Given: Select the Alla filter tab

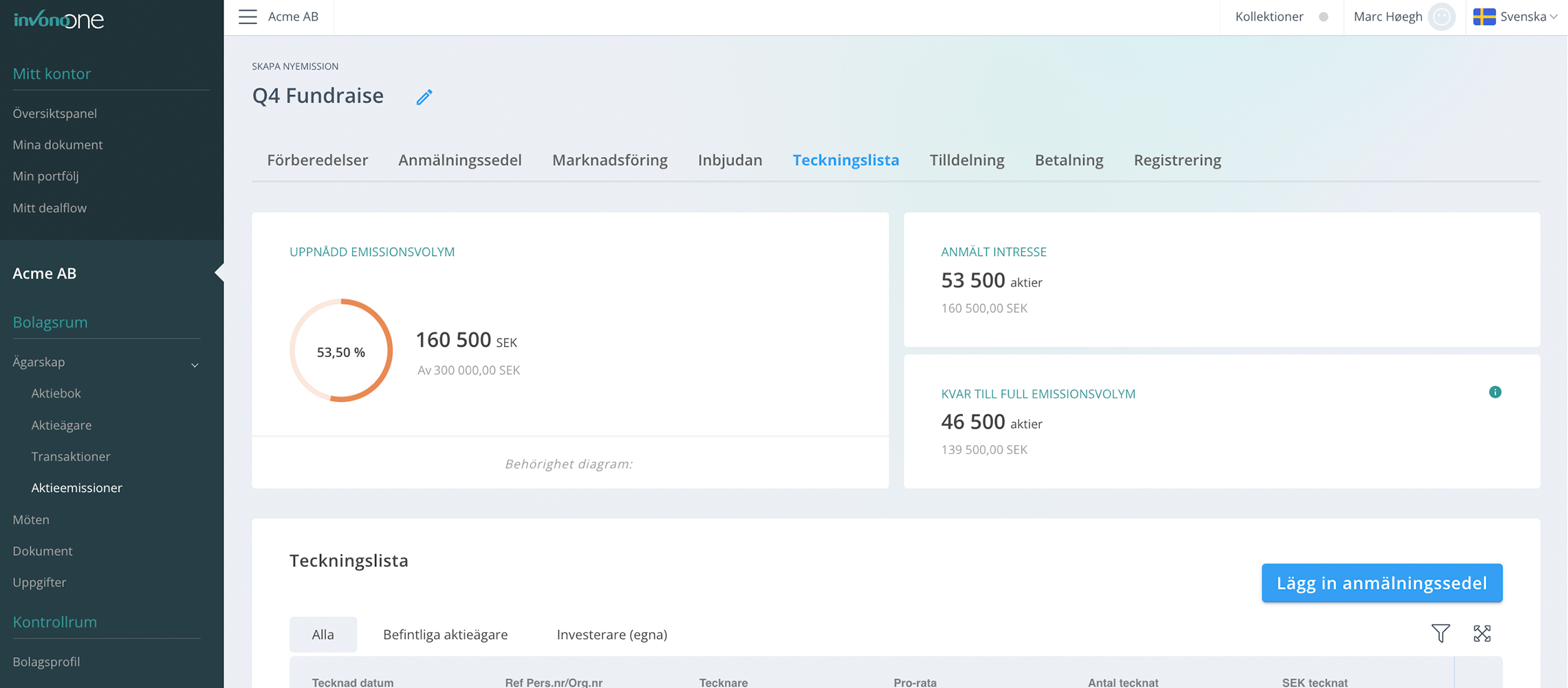Looking at the screenshot, I should point(323,634).
